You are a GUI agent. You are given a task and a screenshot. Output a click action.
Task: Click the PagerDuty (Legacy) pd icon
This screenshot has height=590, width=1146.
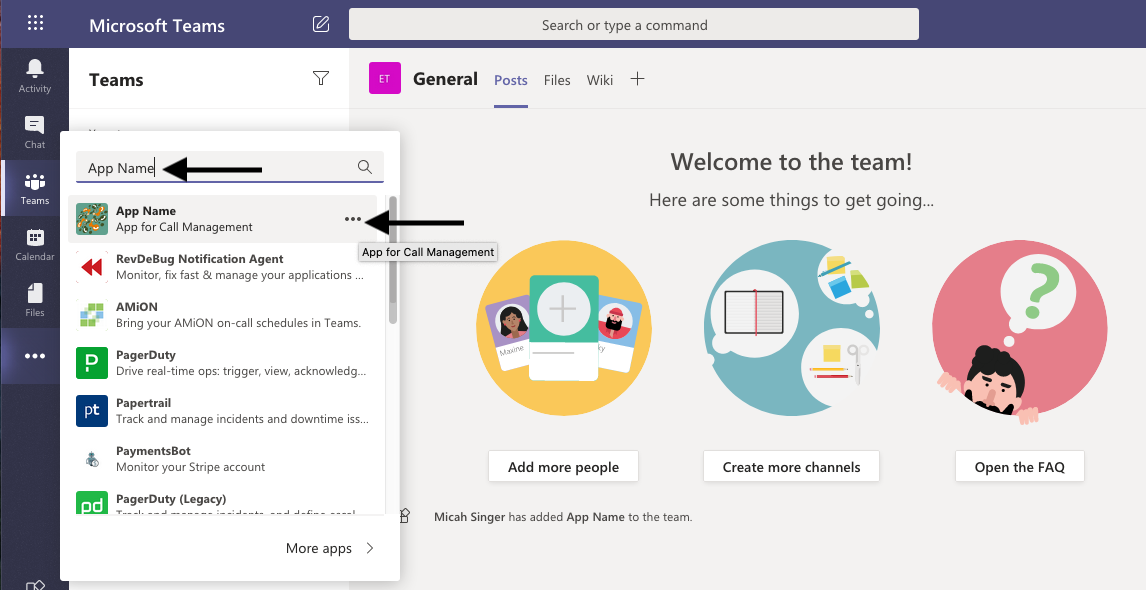click(92, 503)
